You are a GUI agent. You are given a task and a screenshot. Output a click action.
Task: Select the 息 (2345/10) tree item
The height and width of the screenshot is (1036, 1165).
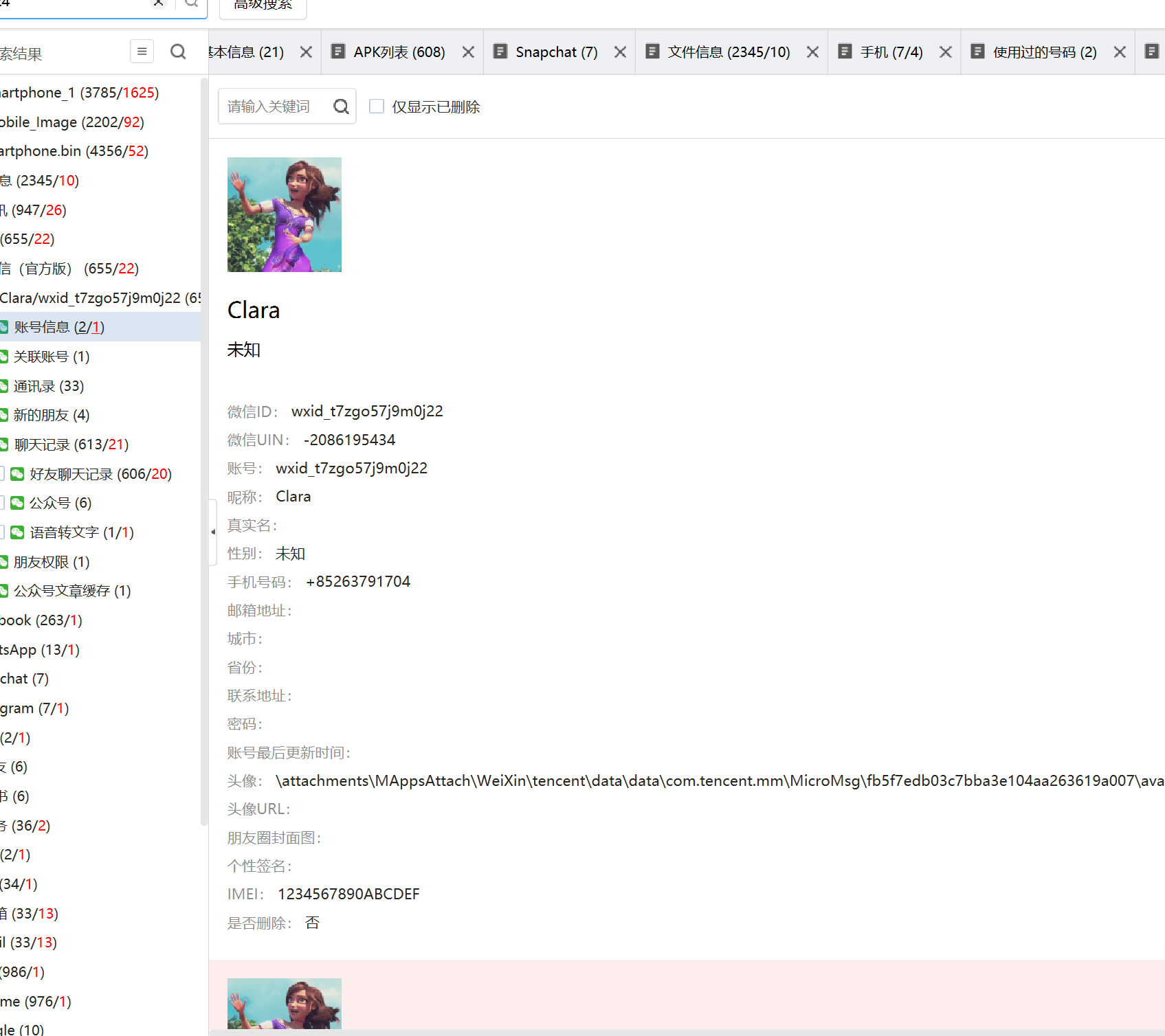click(40, 181)
